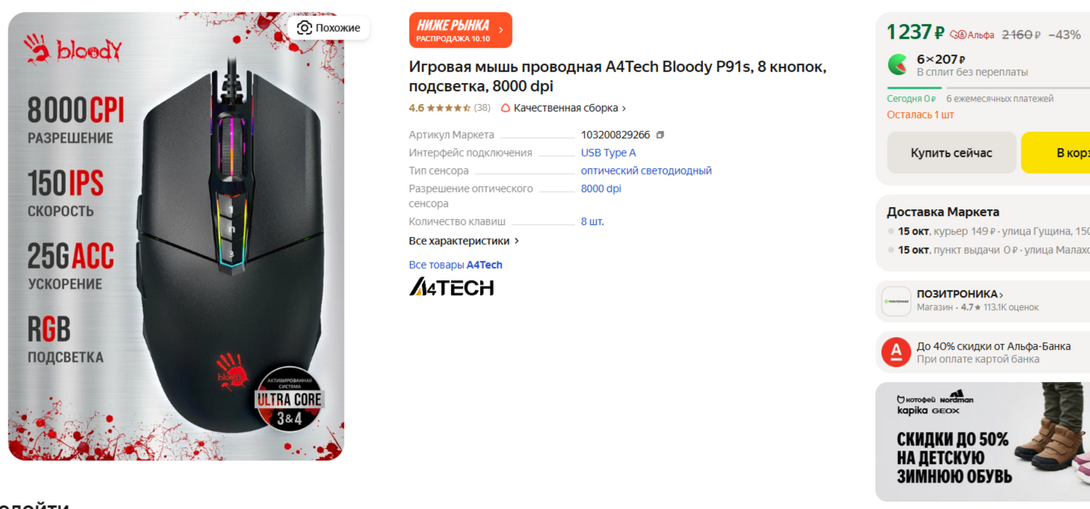This screenshot has height=509, width=1090.
Task: Click the green Split payment icon
Action: (x=897, y=65)
